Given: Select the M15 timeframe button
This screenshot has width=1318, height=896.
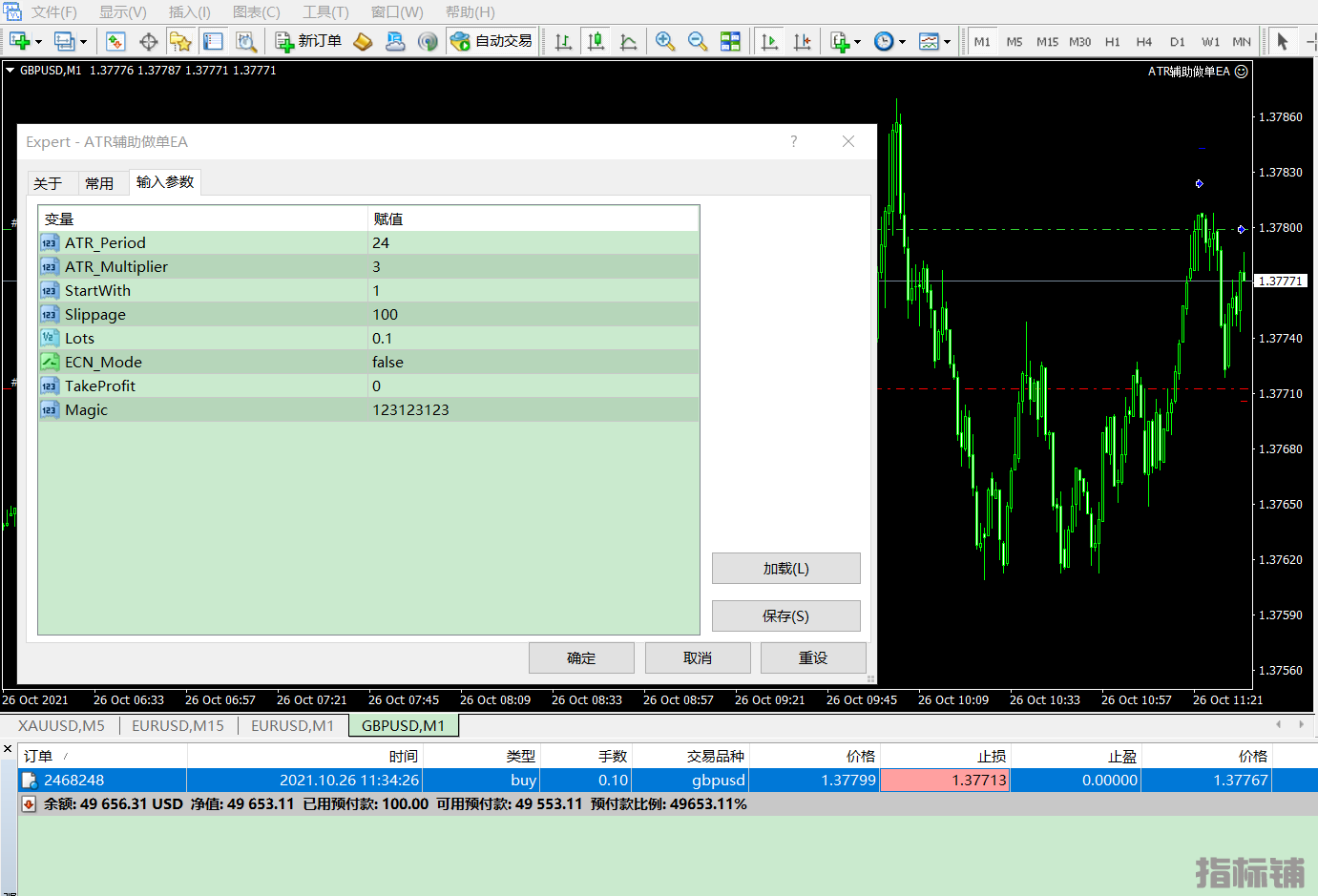Looking at the screenshot, I should pyautogui.click(x=1047, y=42).
